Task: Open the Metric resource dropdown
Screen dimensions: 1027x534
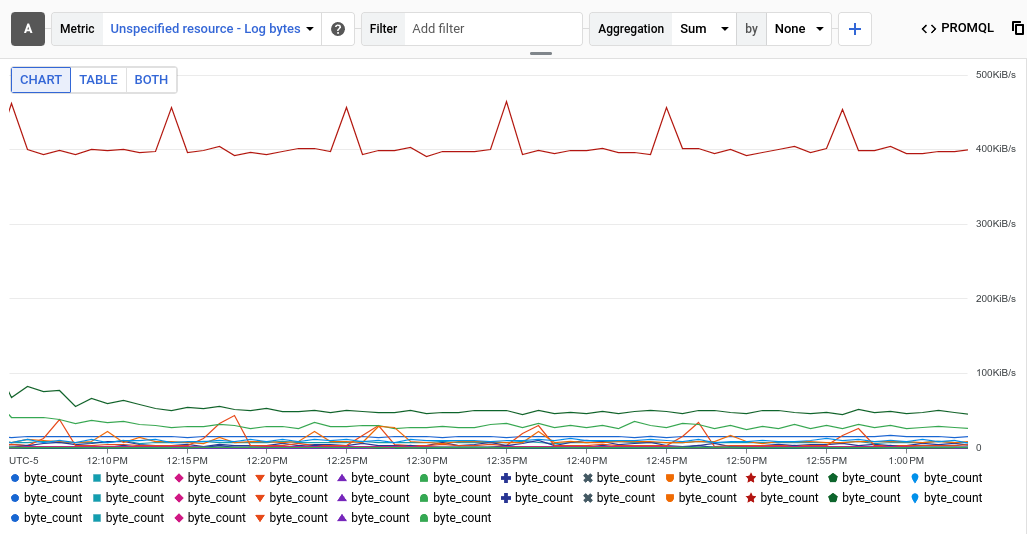Action: pos(212,29)
